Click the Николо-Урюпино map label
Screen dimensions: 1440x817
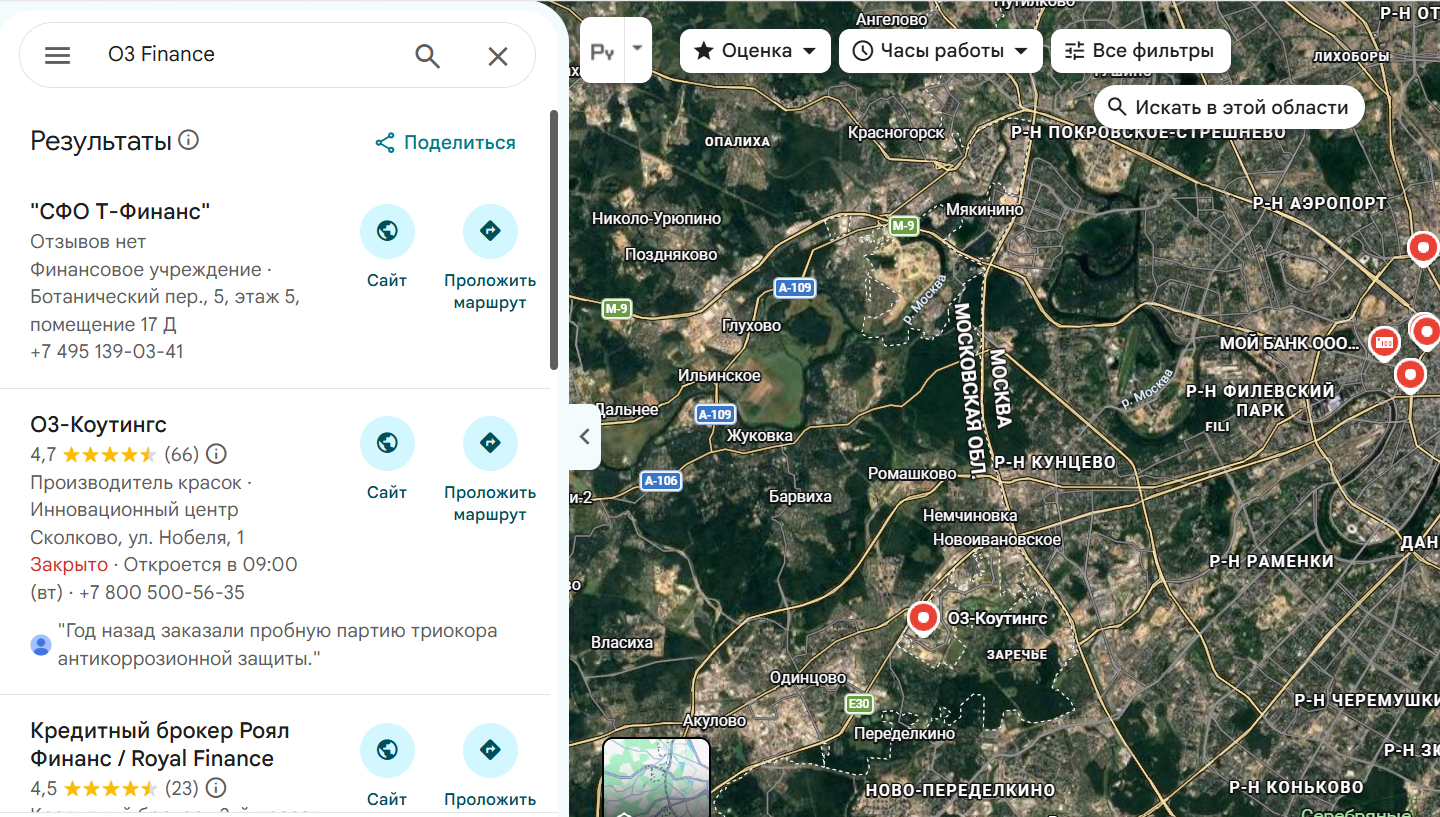(x=656, y=218)
